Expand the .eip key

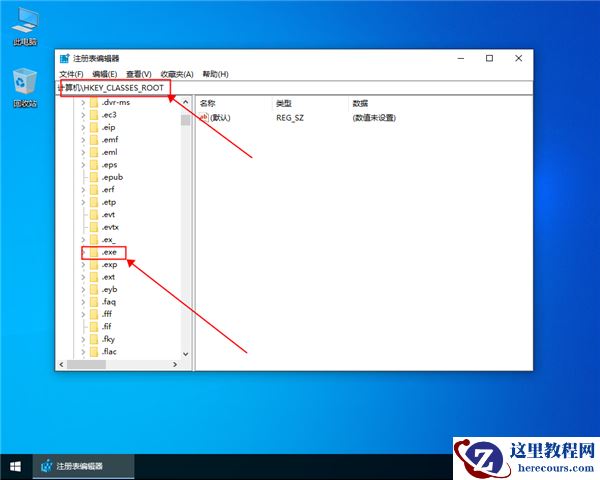pos(83,127)
